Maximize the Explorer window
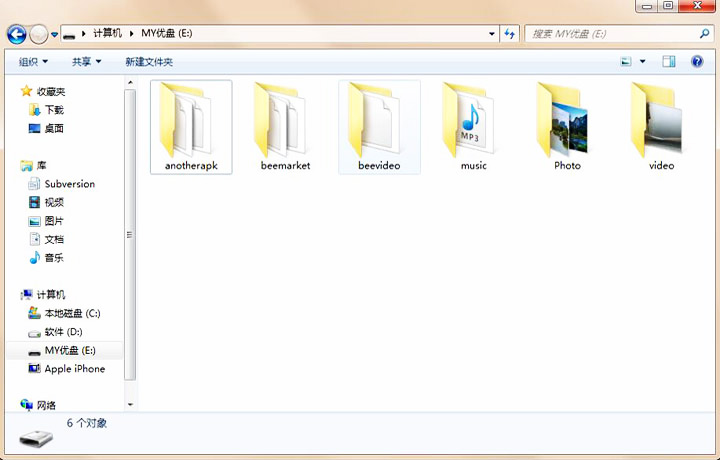The height and width of the screenshot is (460, 720). 668,6
